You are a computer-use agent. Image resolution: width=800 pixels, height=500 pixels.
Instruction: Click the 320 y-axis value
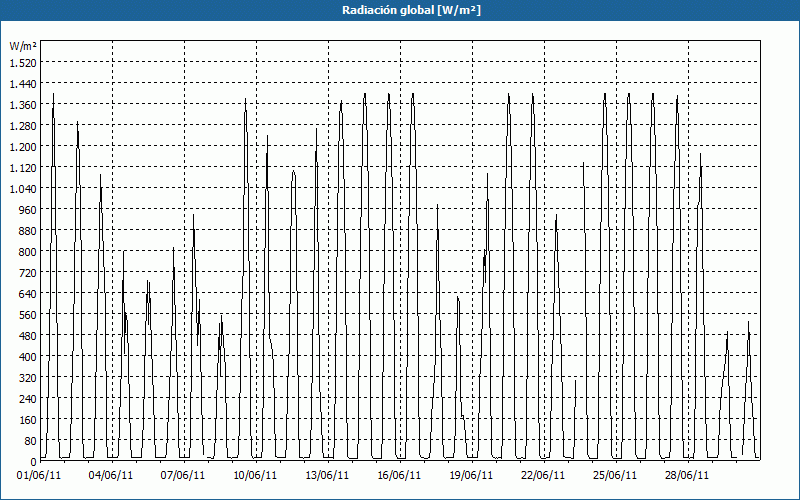point(28,378)
